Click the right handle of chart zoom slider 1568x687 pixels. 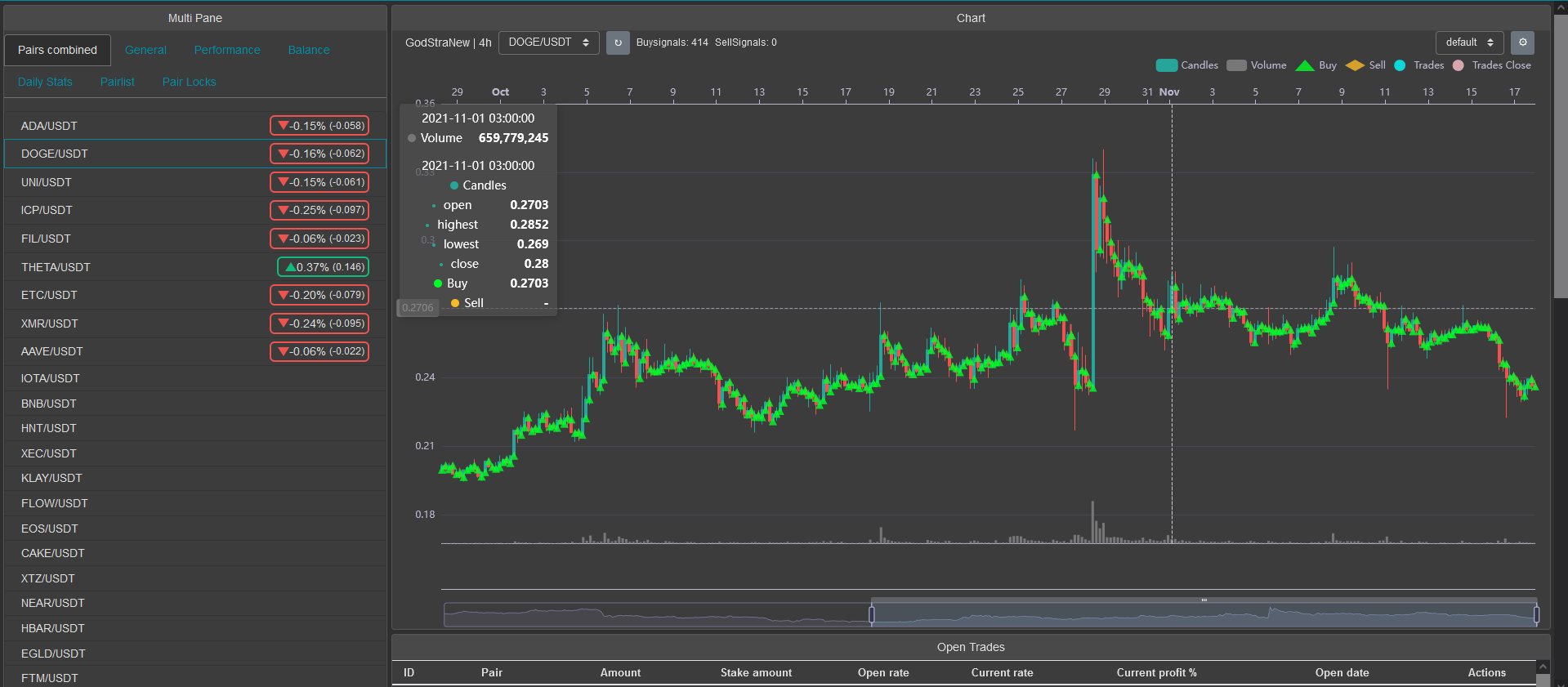[x=1536, y=614]
